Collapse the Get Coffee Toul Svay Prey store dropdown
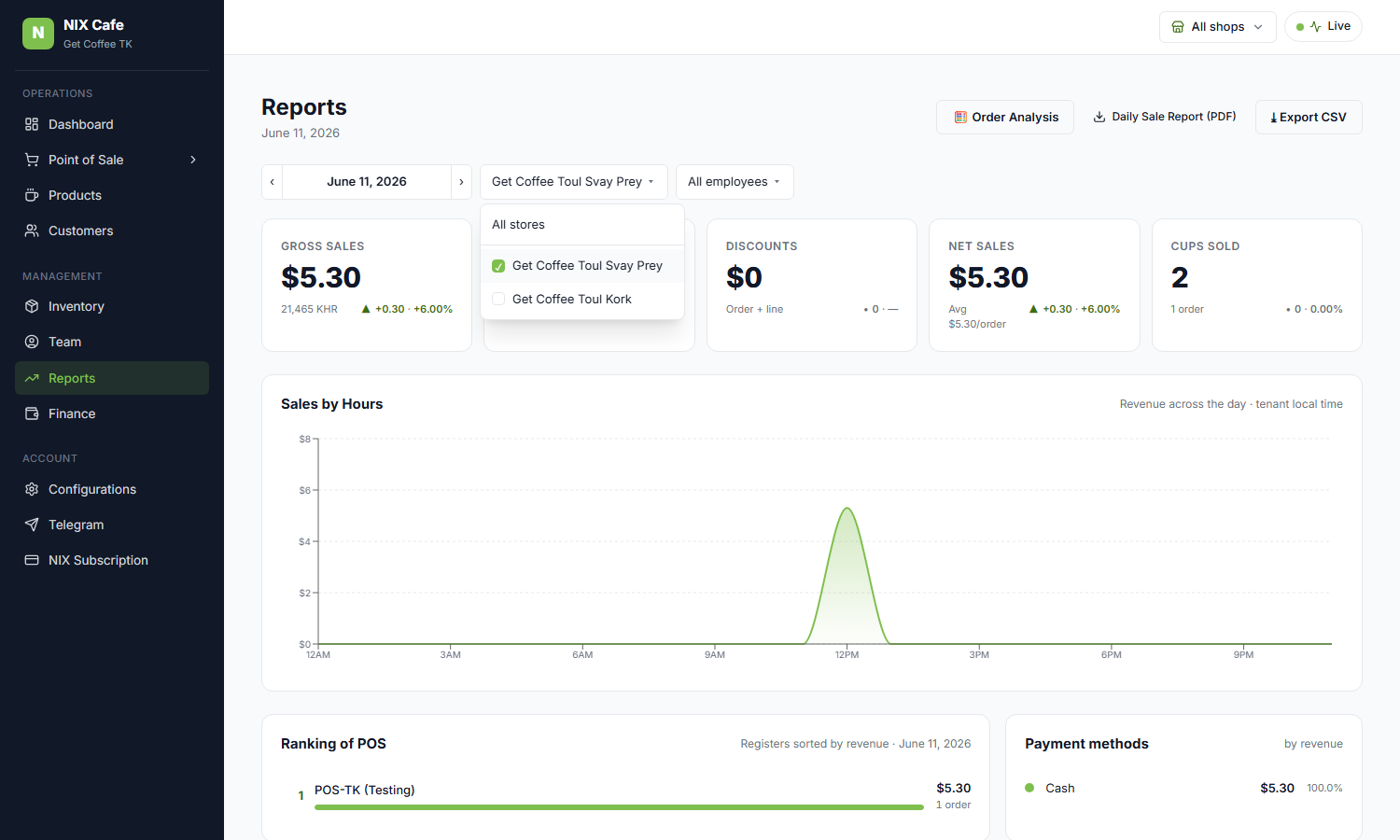 574,182
